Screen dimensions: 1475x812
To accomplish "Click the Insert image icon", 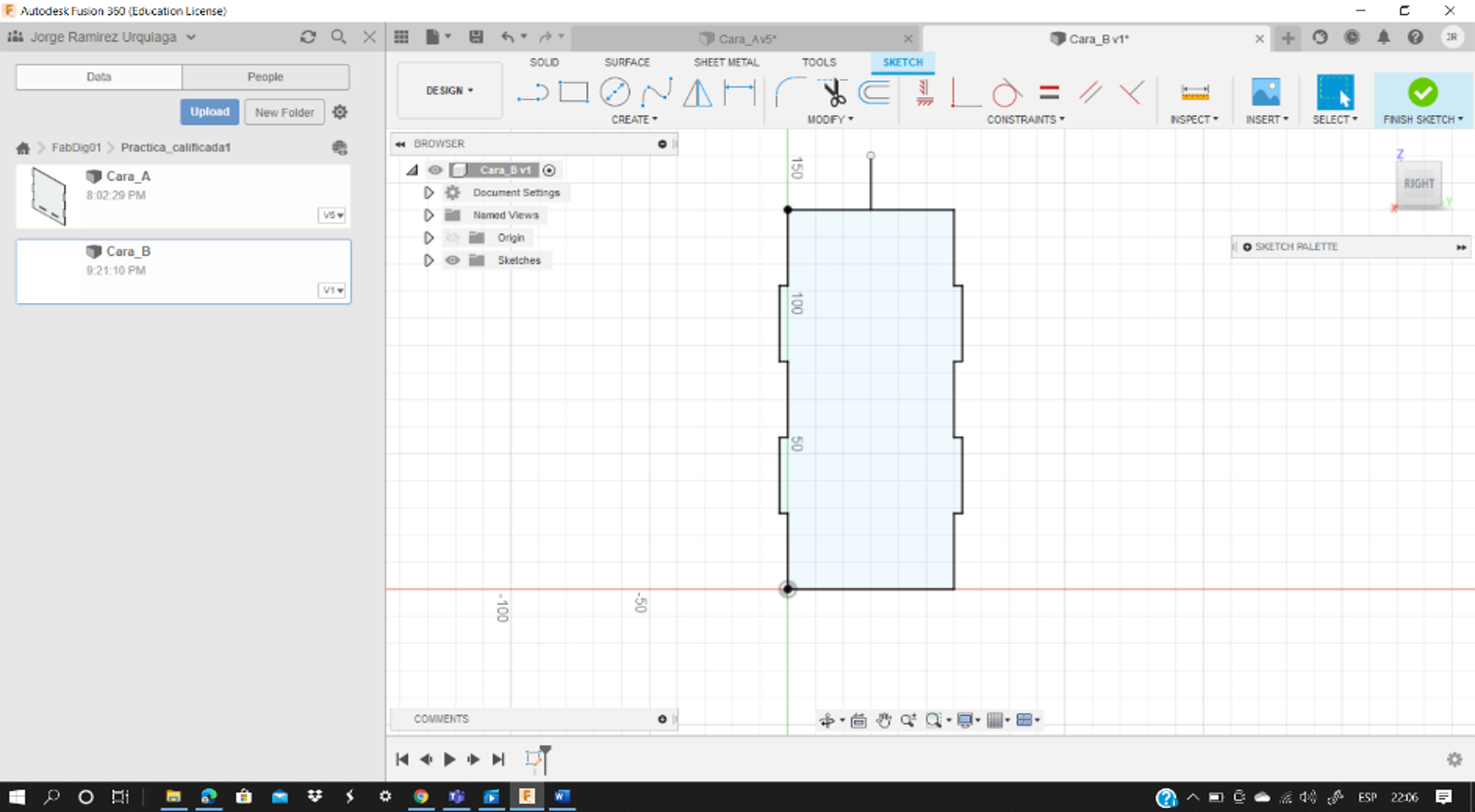I will (x=1266, y=93).
